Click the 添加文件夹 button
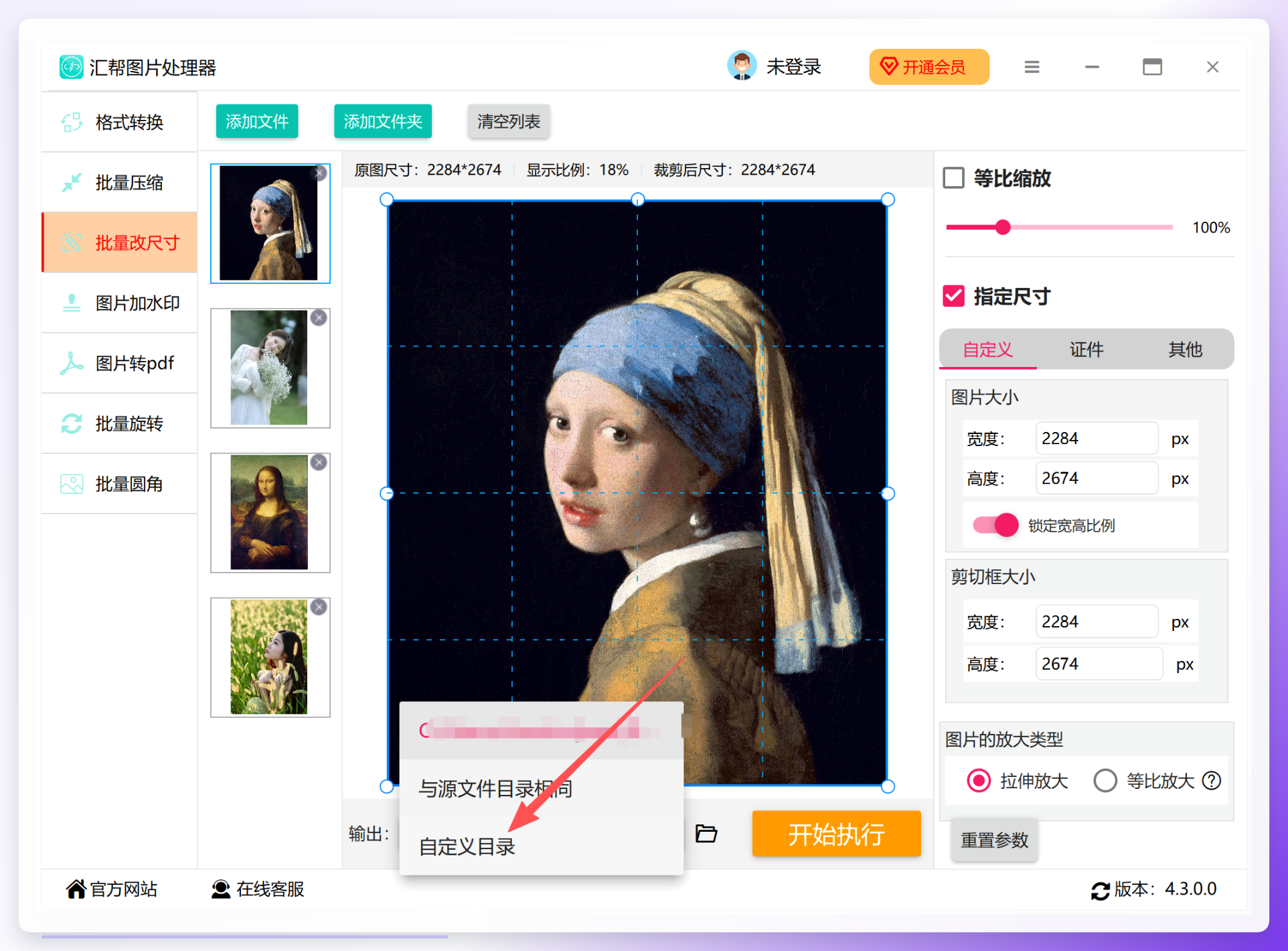Viewport: 1288px width, 951px height. pos(383,121)
